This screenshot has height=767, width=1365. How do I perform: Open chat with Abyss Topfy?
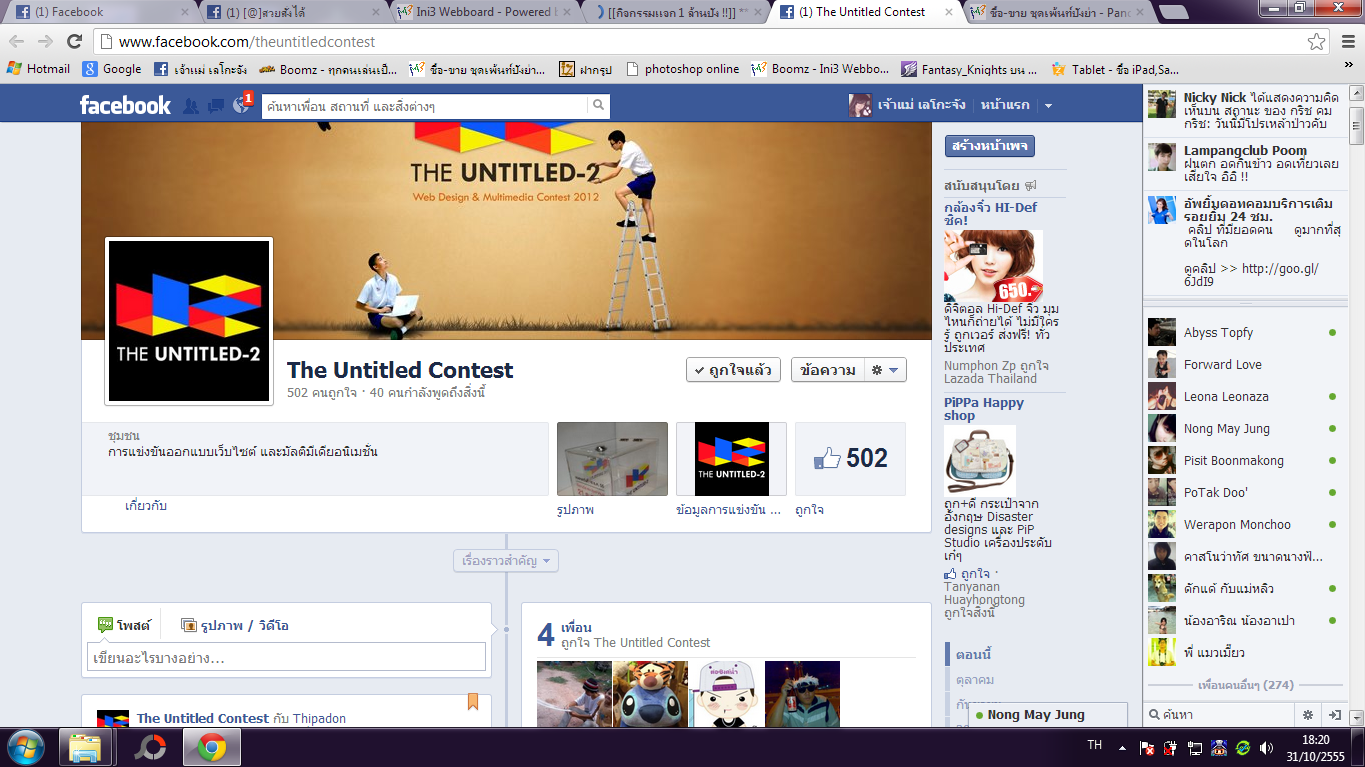1243,333
